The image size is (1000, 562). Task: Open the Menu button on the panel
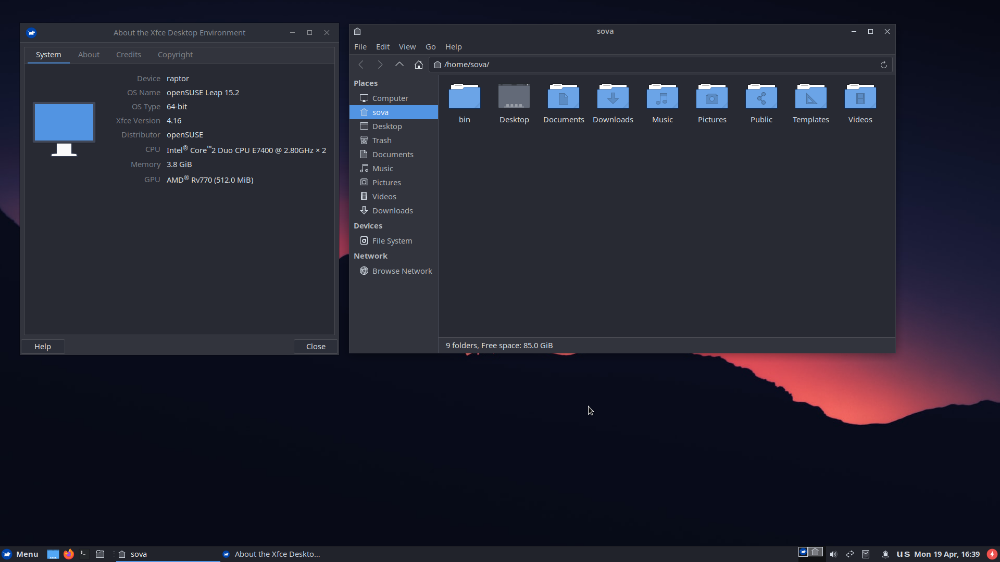(20, 554)
